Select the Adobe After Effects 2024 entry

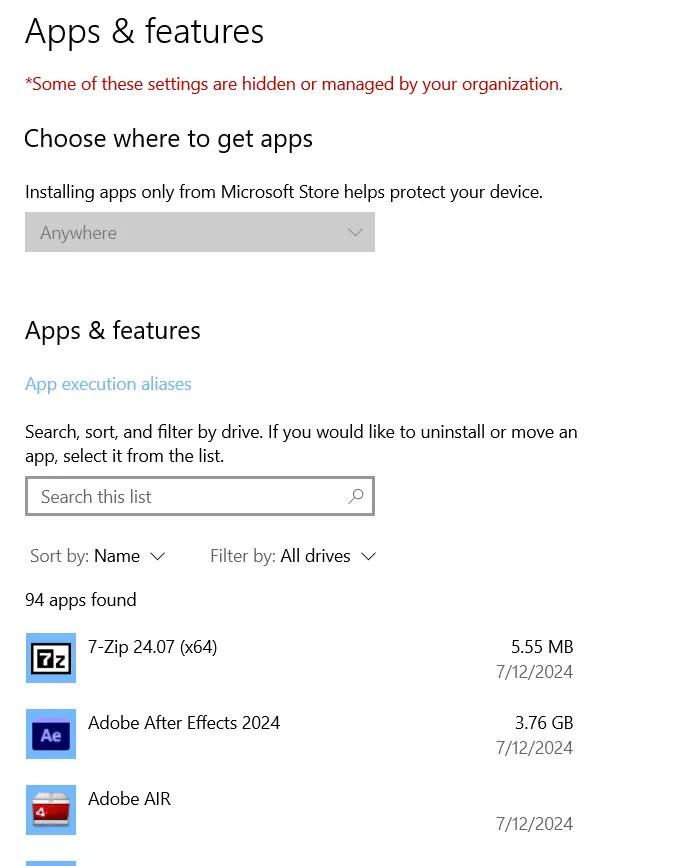tap(300, 735)
